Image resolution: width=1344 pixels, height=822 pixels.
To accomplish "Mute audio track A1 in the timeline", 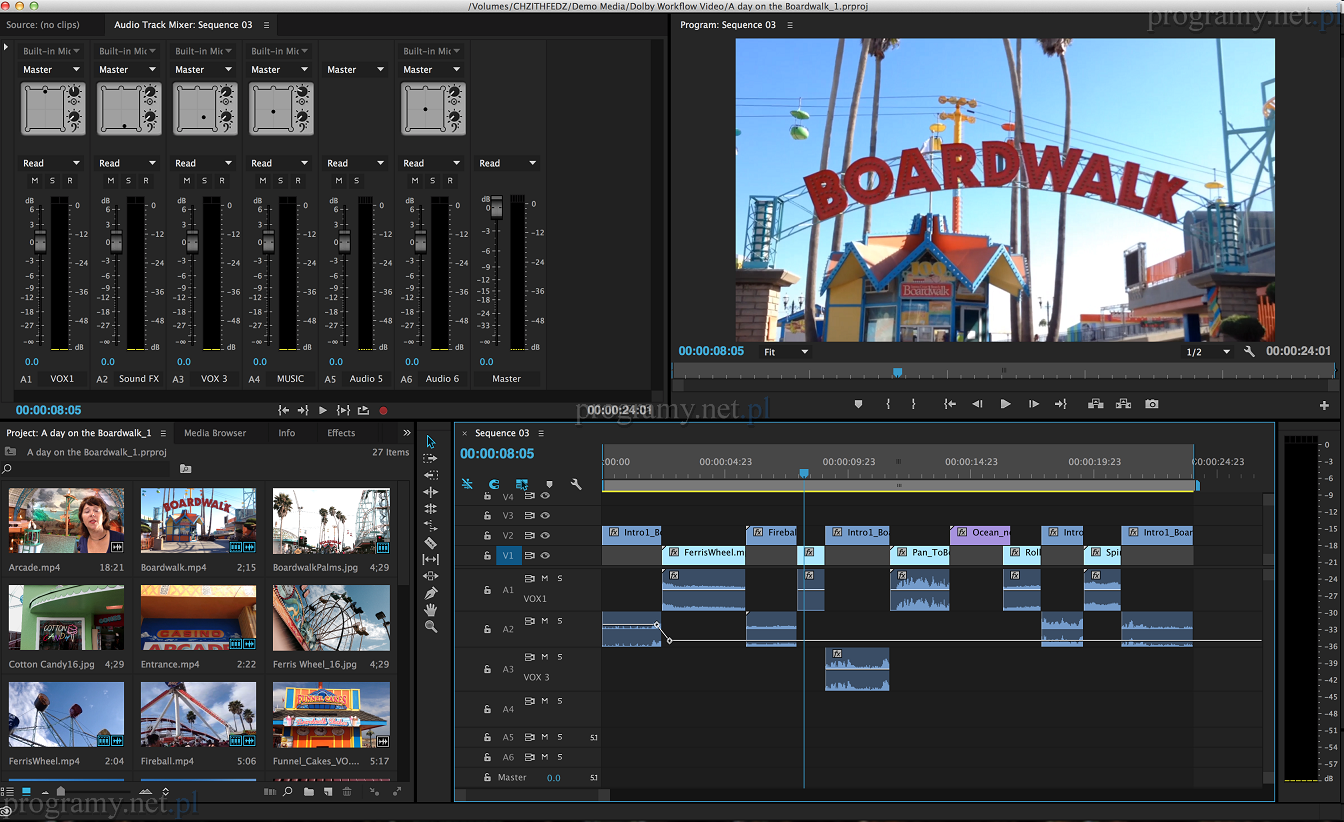I will (545, 578).
